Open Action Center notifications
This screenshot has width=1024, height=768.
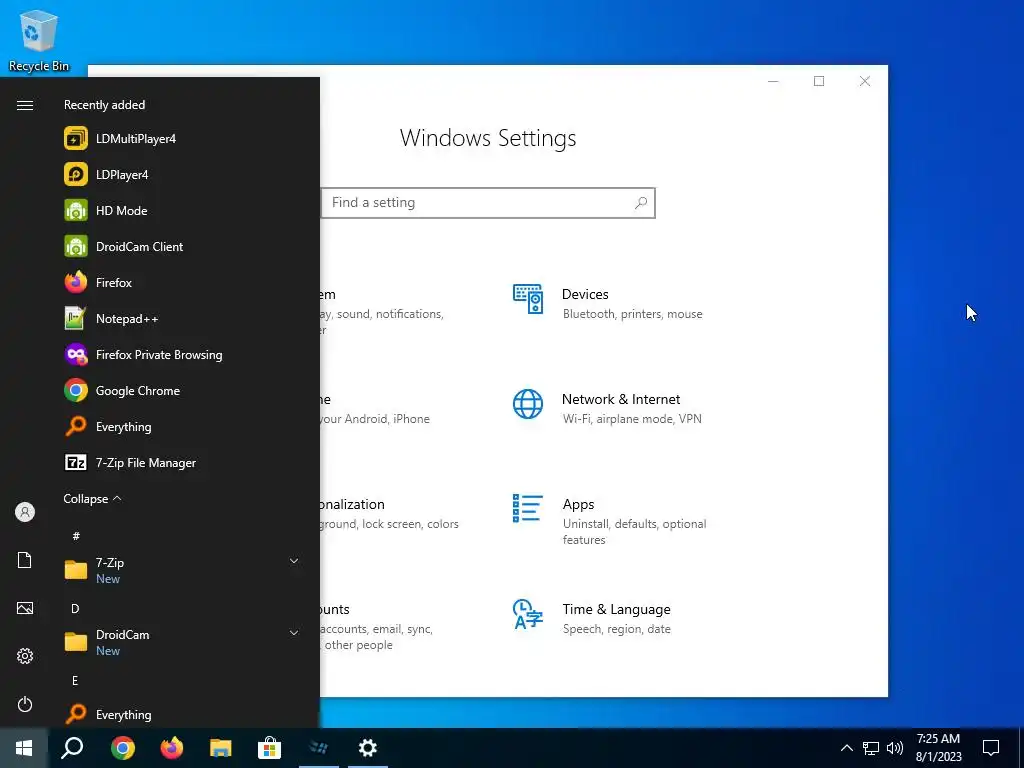click(x=991, y=748)
